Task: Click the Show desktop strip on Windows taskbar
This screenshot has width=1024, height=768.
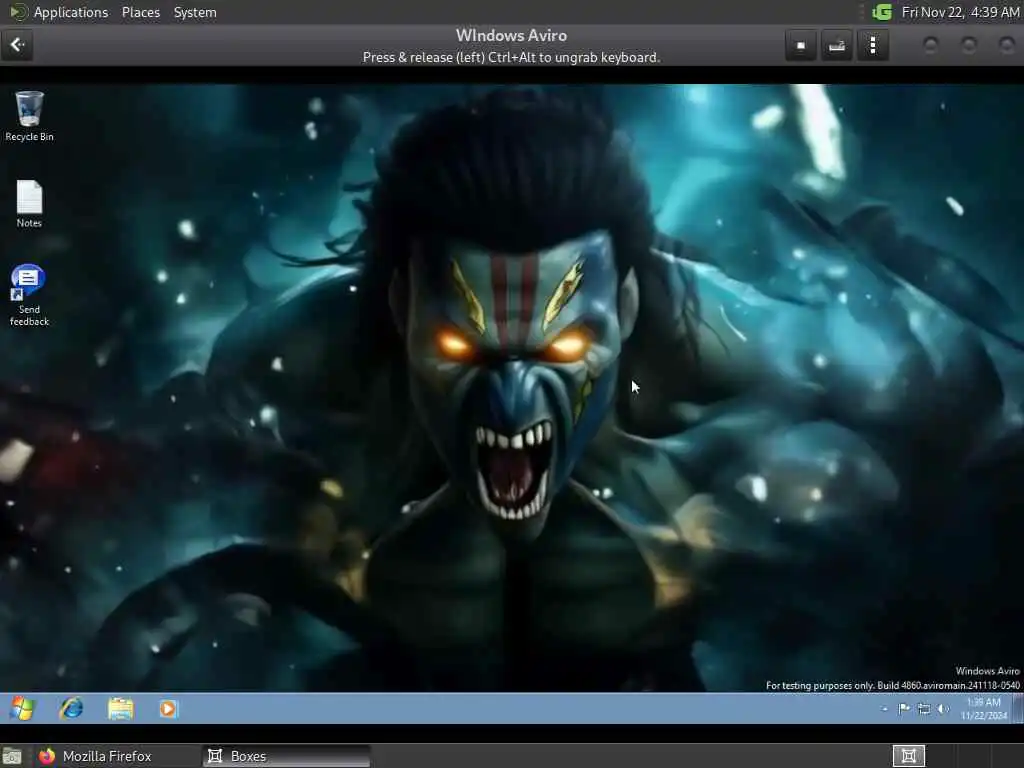Action: (x=1017, y=709)
